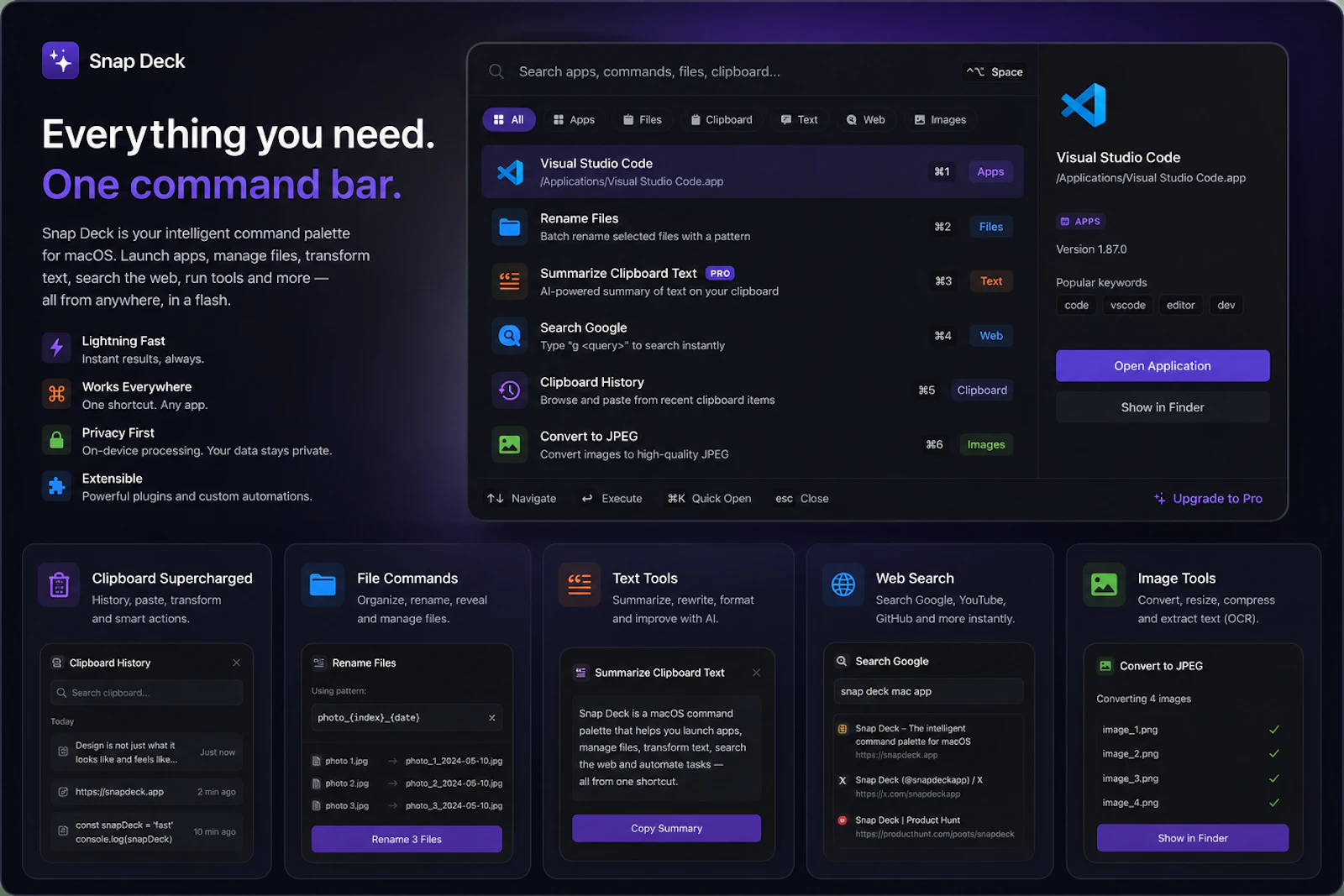The height and width of the screenshot is (896, 1344).
Task: Click the Search Google magnifier icon
Action: coord(510,336)
